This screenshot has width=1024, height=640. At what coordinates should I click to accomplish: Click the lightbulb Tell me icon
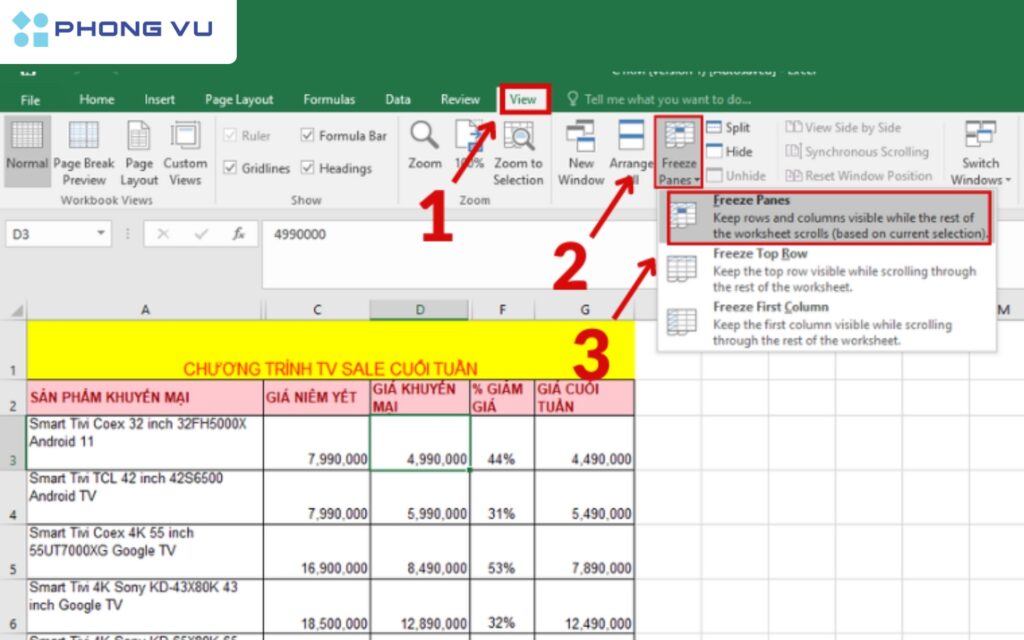click(x=573, y=99)
